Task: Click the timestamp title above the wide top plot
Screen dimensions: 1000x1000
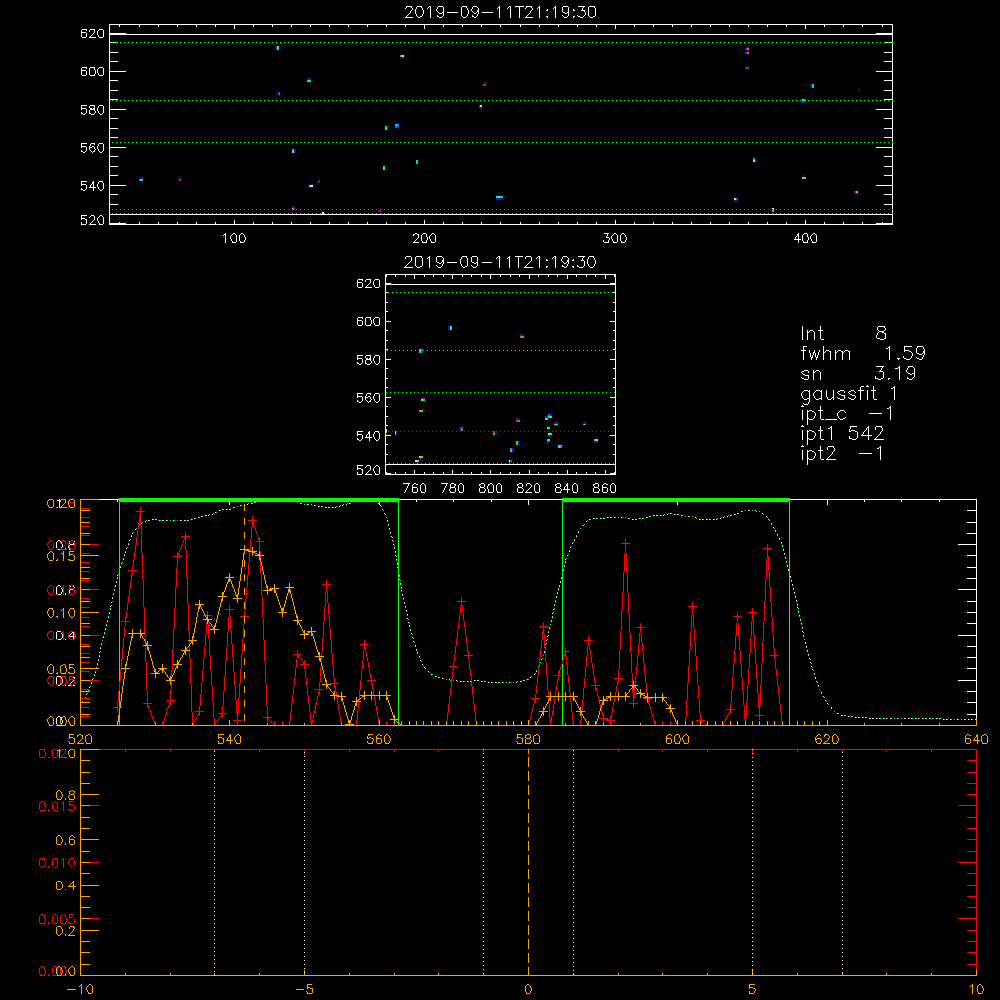Action: coord(500,12)
